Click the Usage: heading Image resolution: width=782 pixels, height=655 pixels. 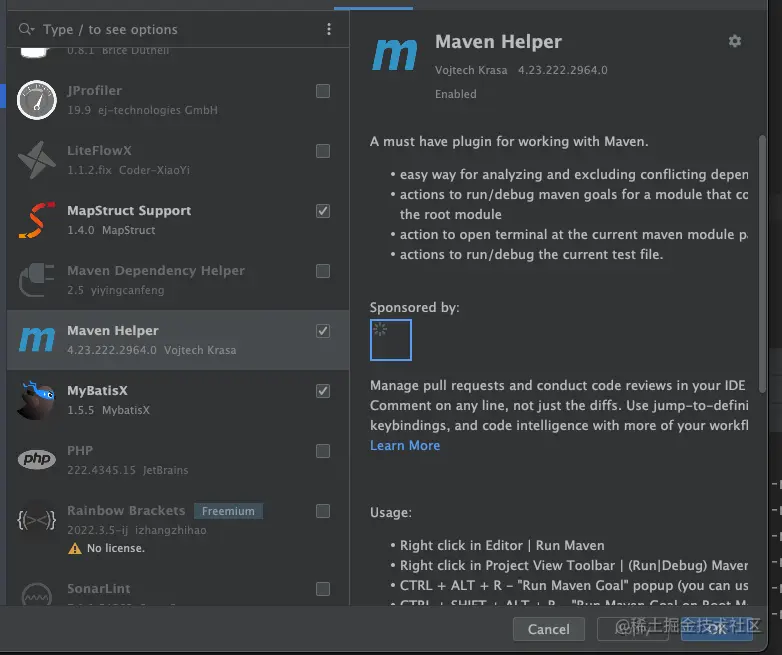coord(391,512)
